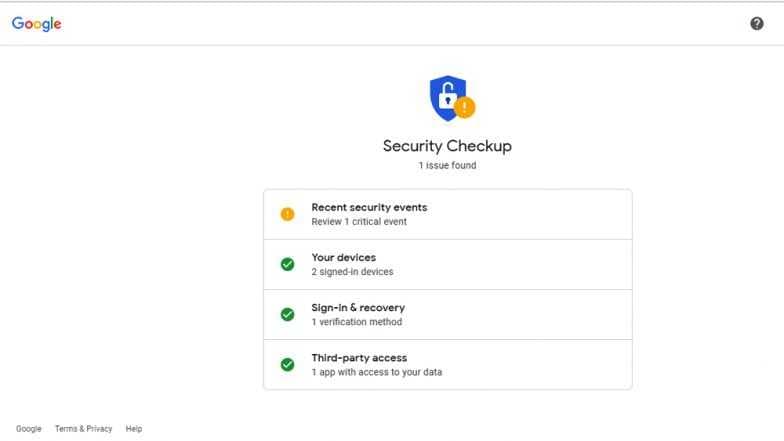The image size is (784, 441).
Task: Open the Google footer link
Action: tap(28, 428)
